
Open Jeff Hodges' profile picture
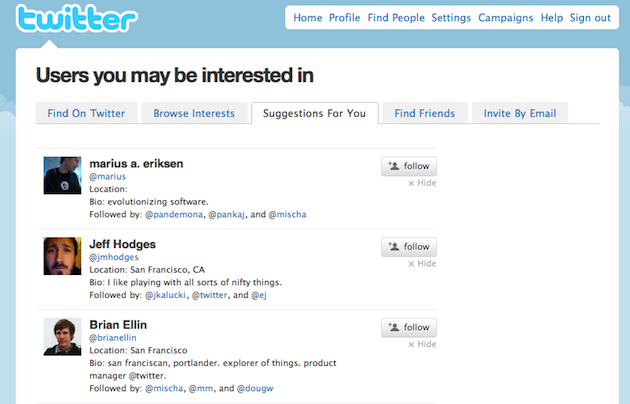click(62, 256)
